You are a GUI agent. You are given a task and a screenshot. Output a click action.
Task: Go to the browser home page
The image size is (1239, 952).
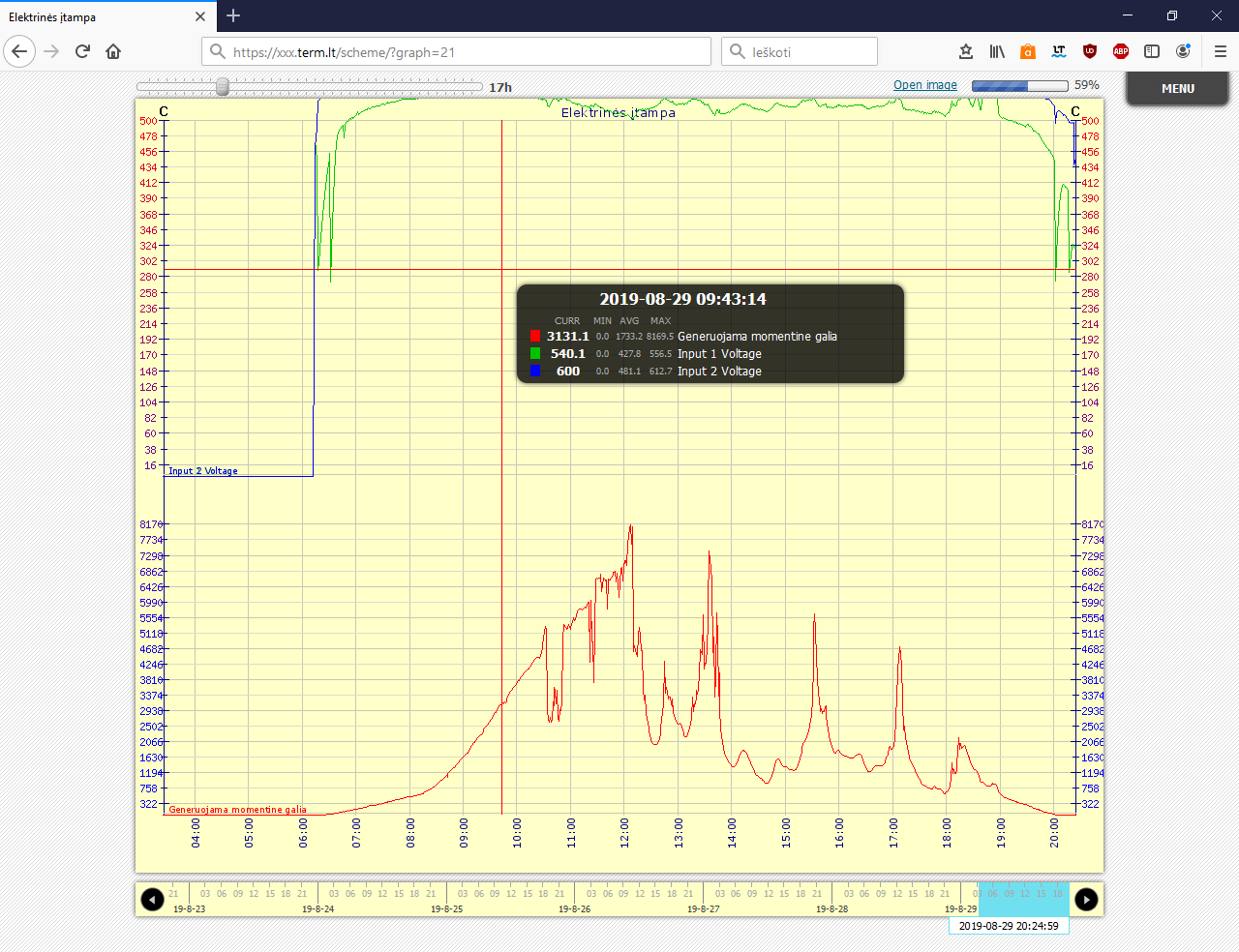pyautogui.click(x=113, y=51)
